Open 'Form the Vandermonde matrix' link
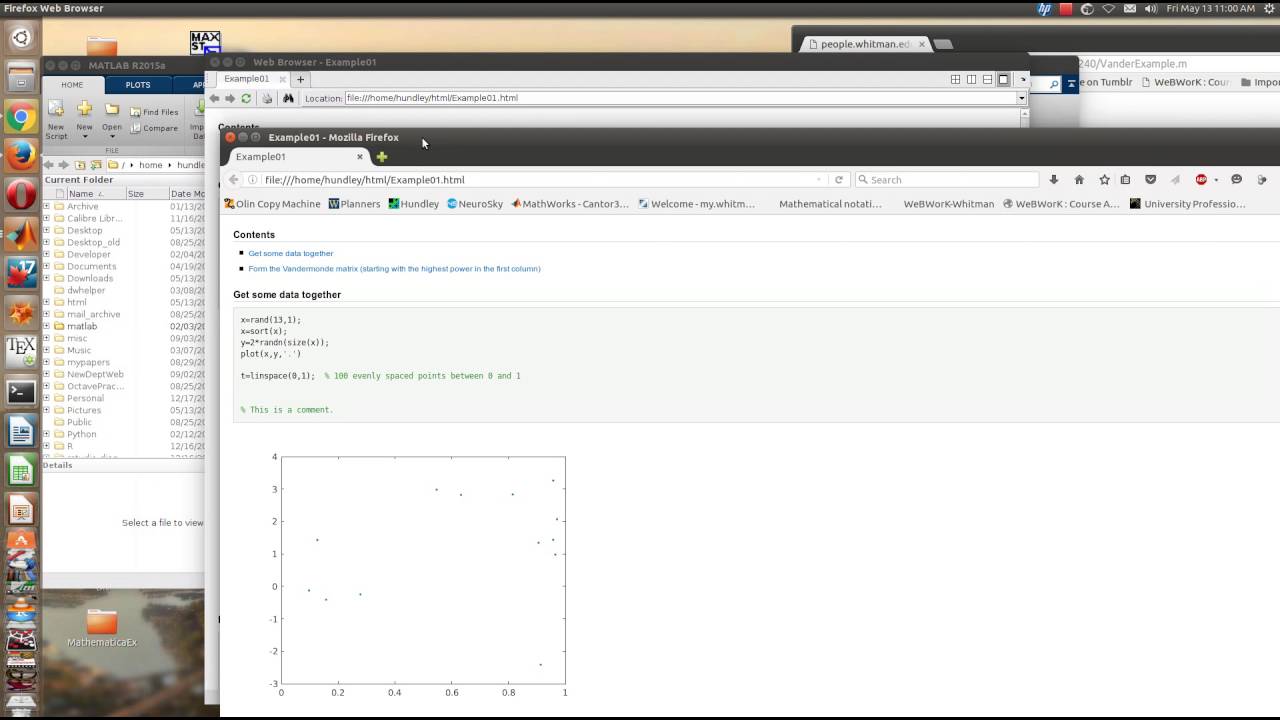The height and width of the screenshot is (720, 1280). pyautogui.click(x=394, y=269)
